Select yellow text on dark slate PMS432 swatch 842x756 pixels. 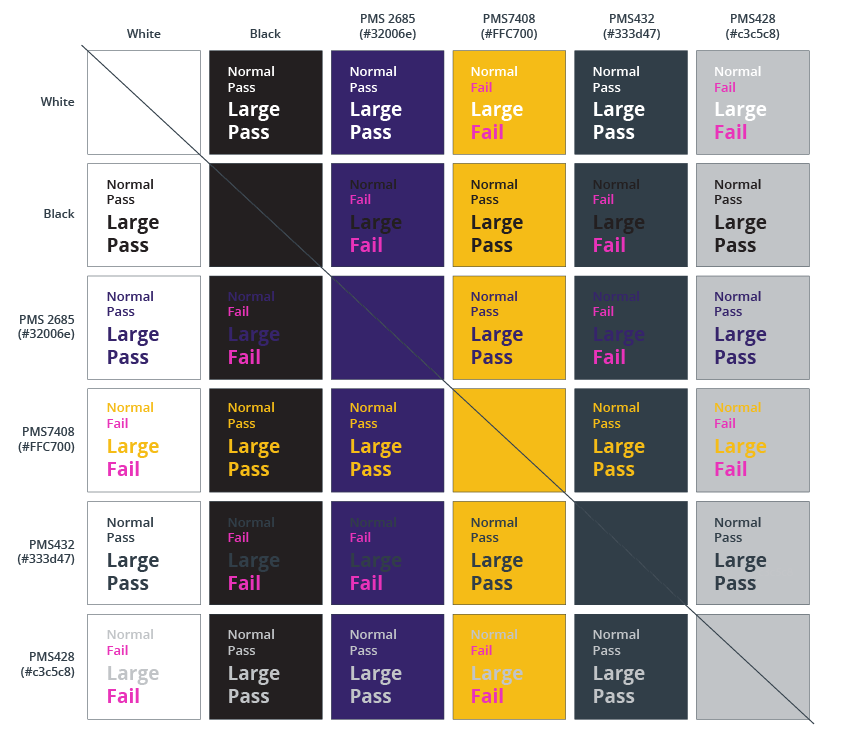point(630,440)
